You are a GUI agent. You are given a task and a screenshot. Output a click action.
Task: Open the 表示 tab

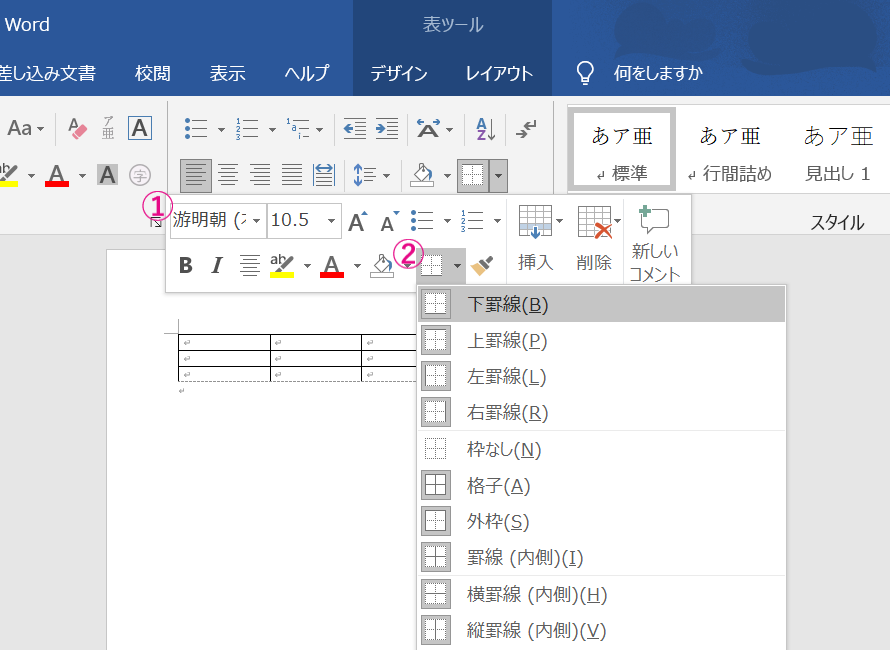pyautogui.click(x=228, y=73)
